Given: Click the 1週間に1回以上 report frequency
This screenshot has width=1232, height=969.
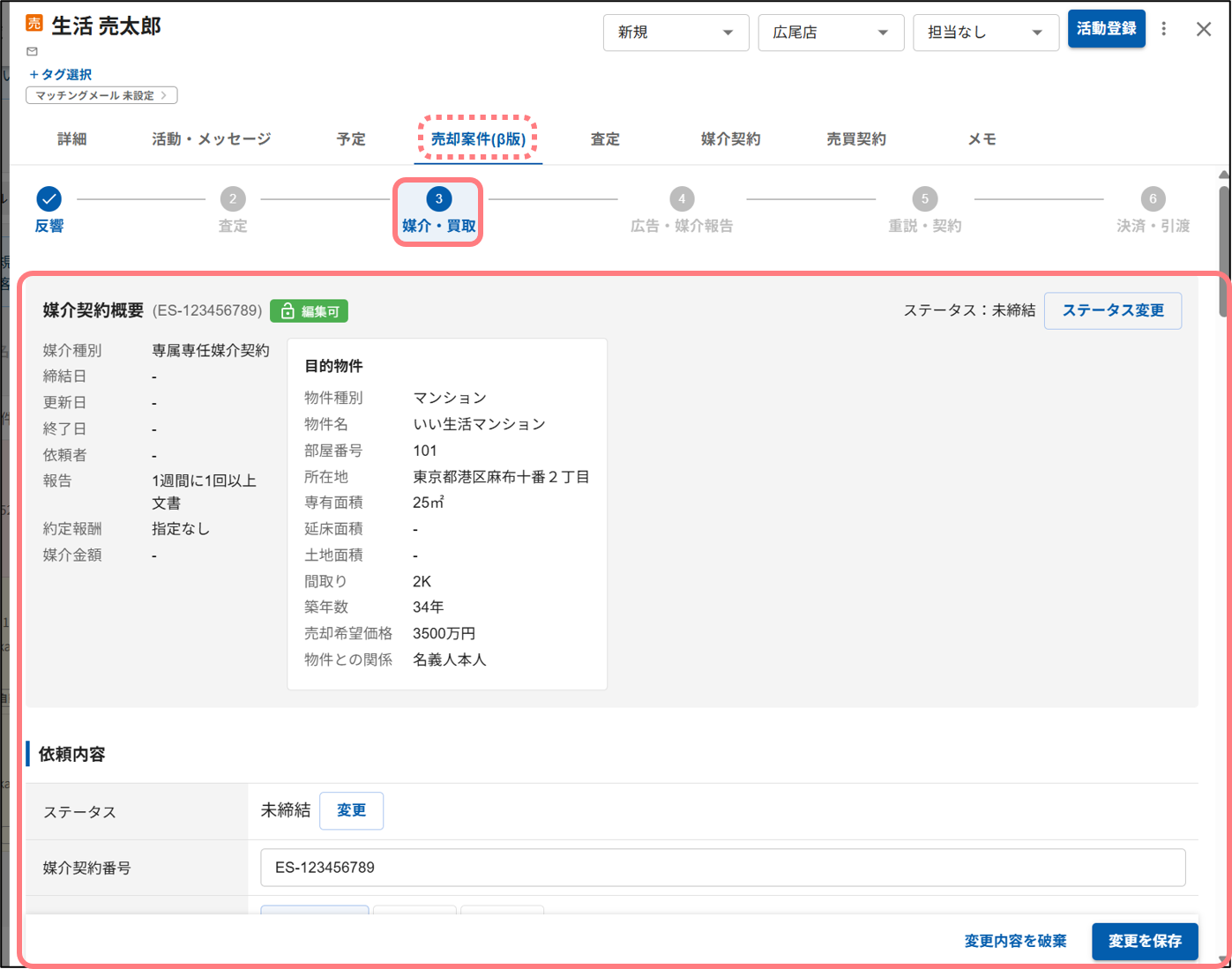Looking at the screenshot, I should [x=204, y=481].
